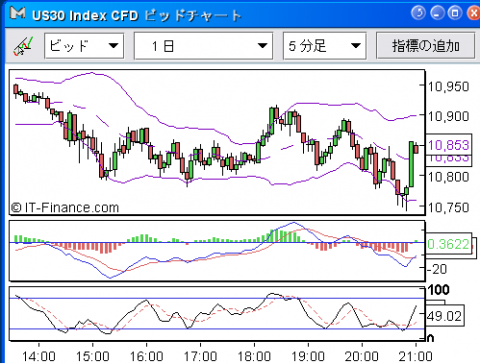Open the 5分足 timeframe dropdown
The image size is (480, 364).
pos(325,46)
